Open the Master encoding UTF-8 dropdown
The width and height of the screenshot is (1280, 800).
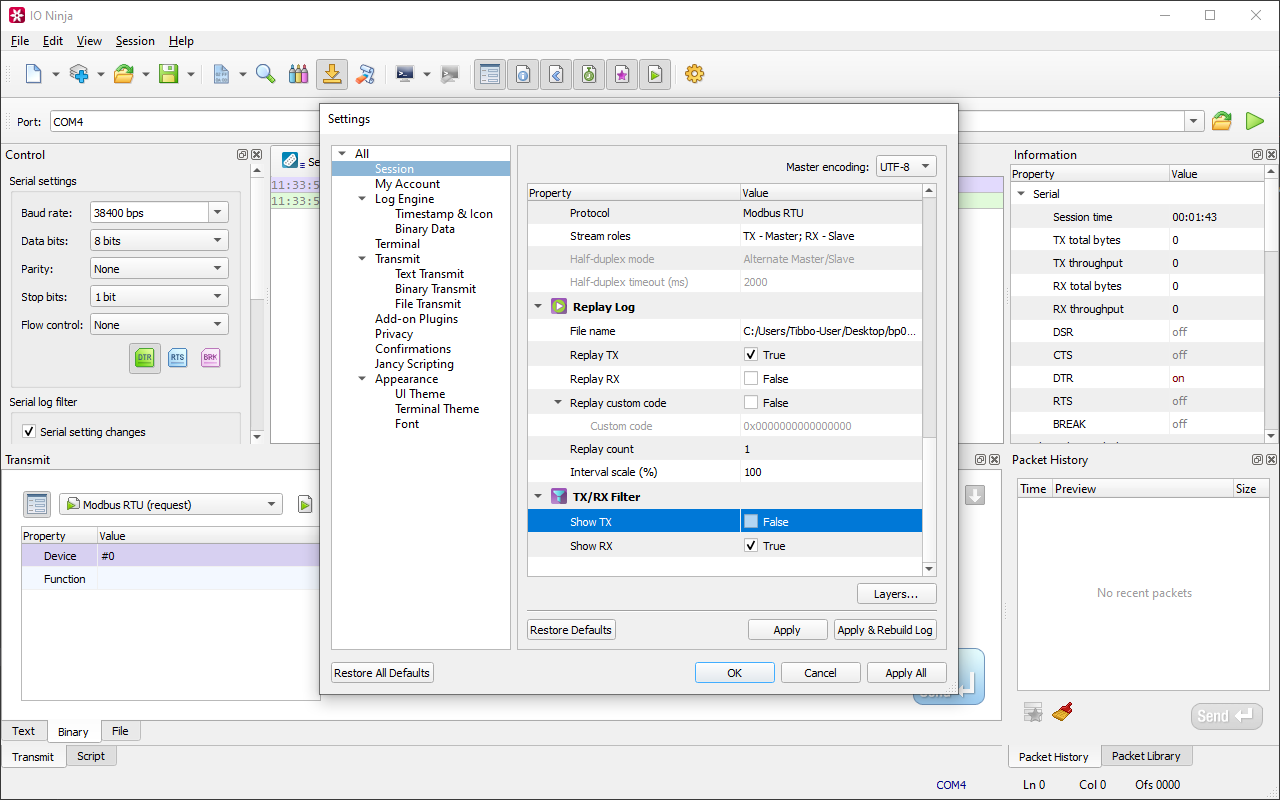click(906, 167)
